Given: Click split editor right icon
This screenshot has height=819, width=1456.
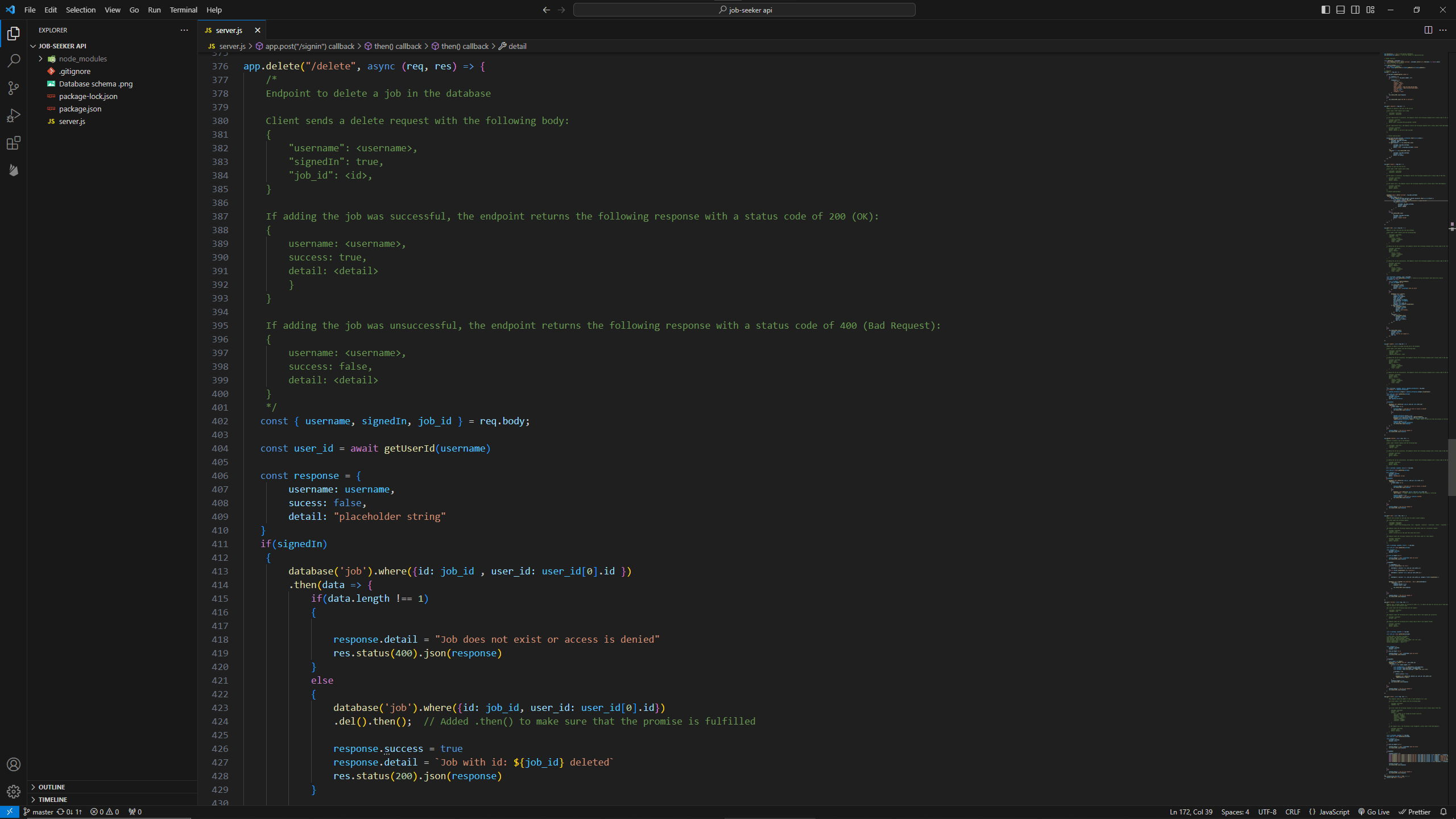Looking at the screenshot, I should tap(1428, 30).
